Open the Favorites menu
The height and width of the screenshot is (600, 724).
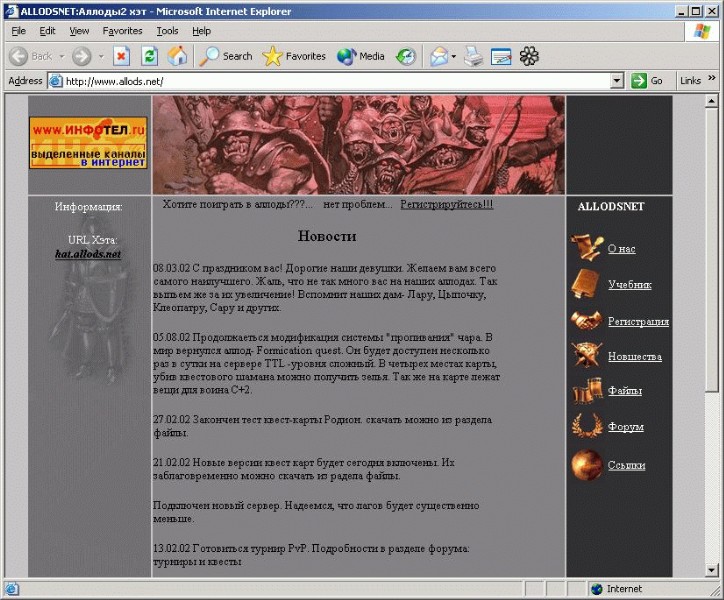coord(122,31)
